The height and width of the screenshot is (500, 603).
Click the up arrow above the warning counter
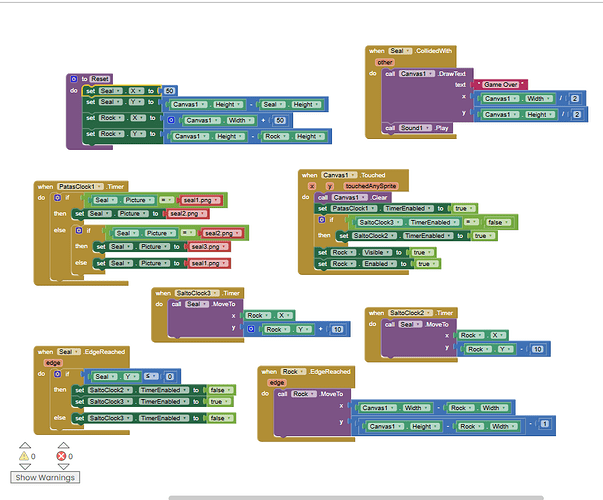pyautogui.click(x=23, y=445)
